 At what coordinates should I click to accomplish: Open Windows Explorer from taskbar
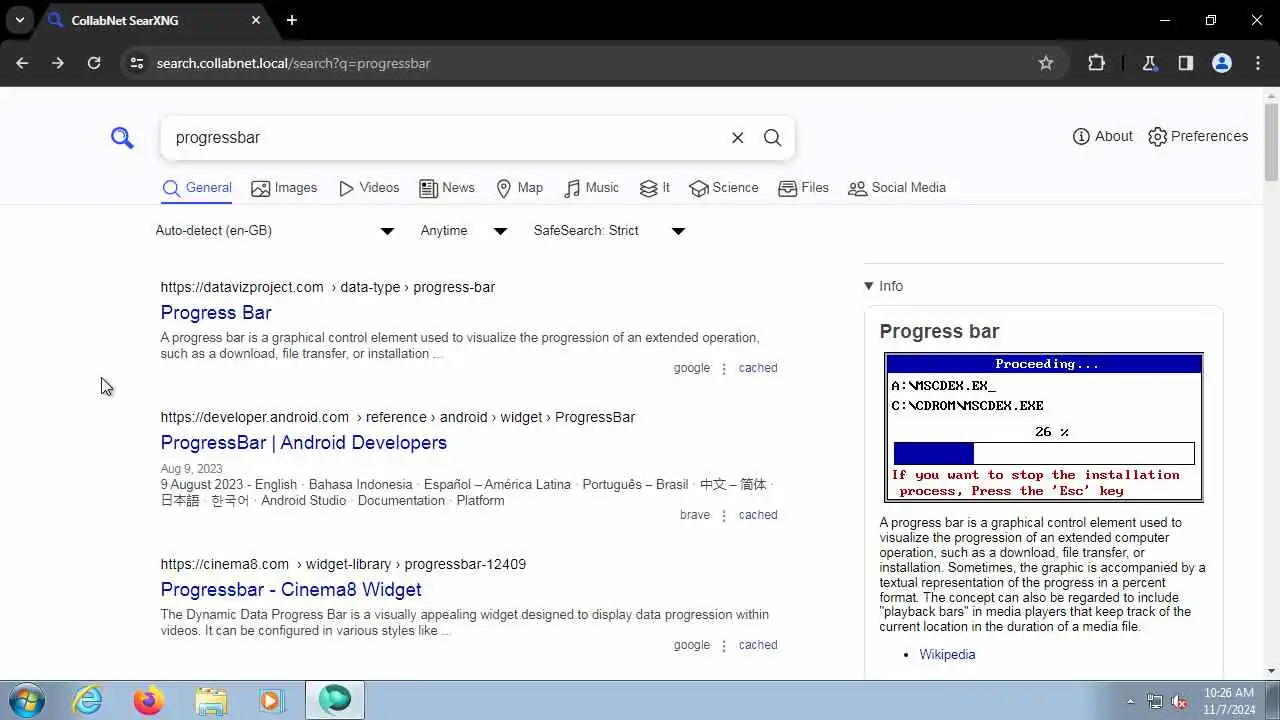click(x=211, y=700)
